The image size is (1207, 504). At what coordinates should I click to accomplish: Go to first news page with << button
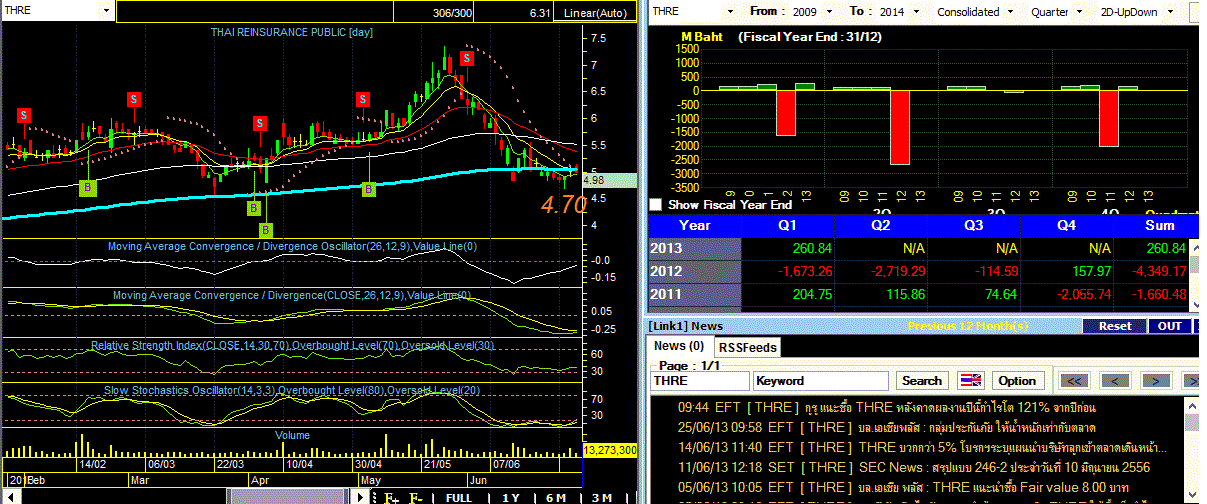coord(1075,380)
